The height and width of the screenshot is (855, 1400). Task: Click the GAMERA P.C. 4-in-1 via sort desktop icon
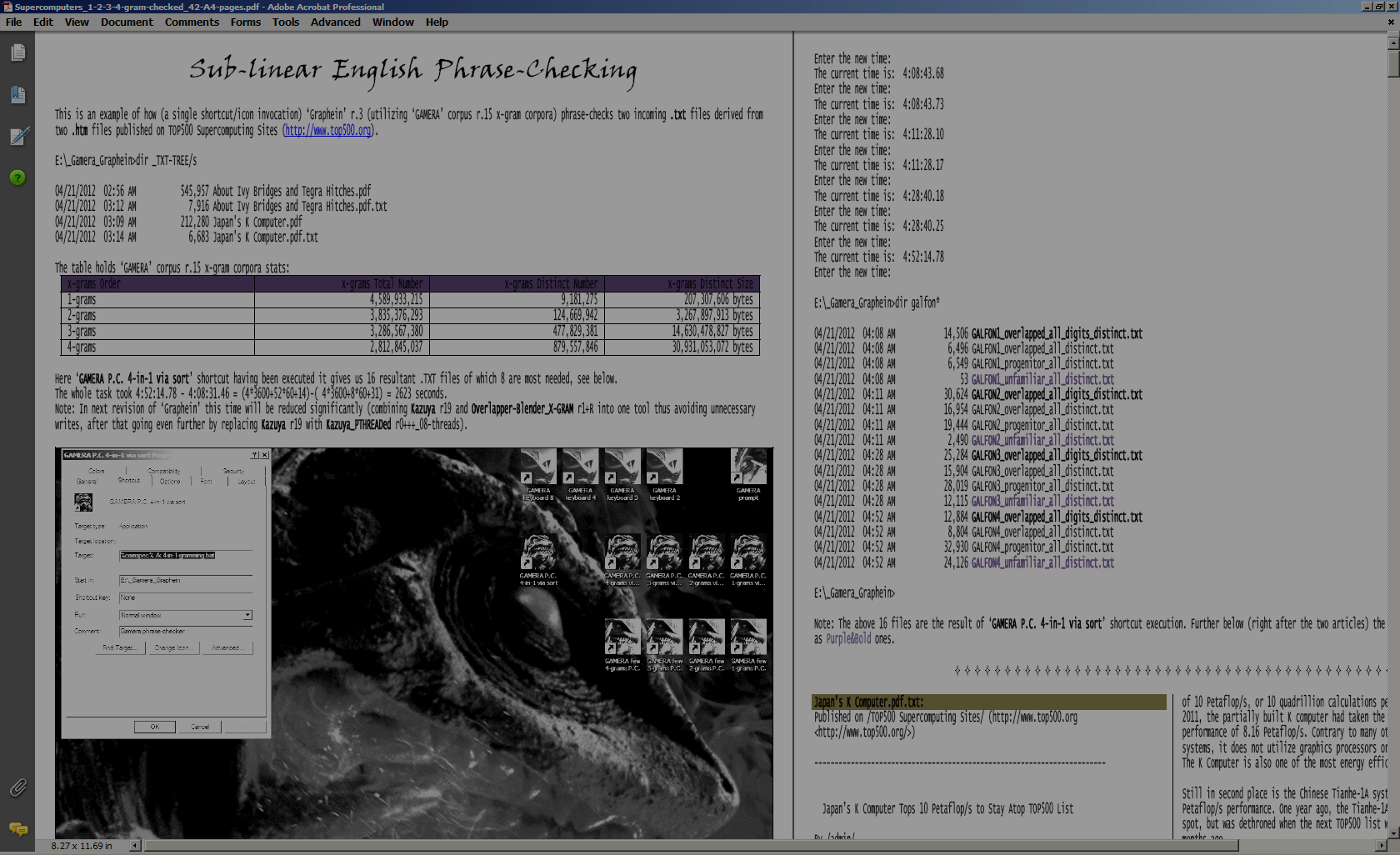pyautogui.click(x=538, y=560)
